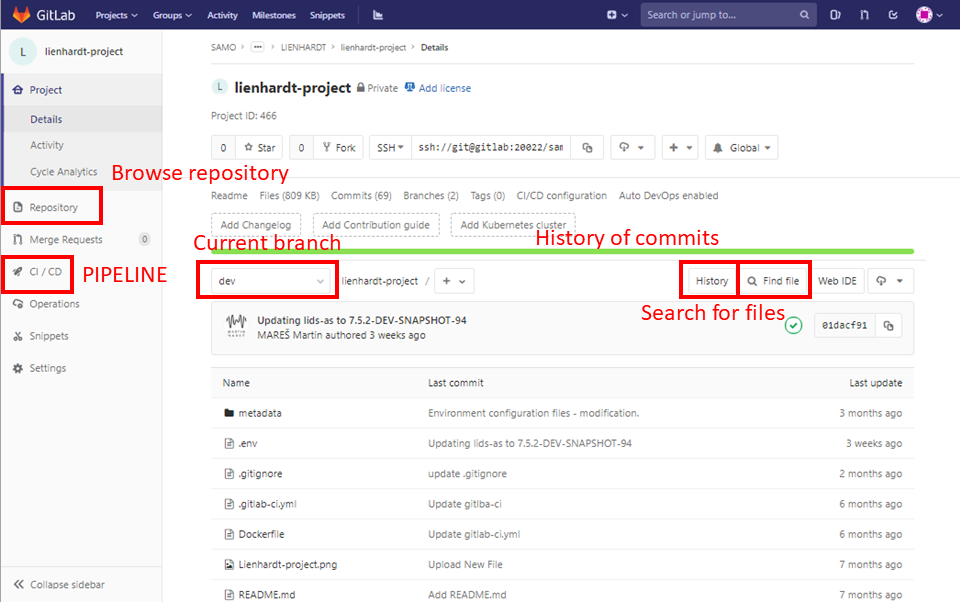
Task: Open the Dockerfile file
Action: (x=261, y=534)
